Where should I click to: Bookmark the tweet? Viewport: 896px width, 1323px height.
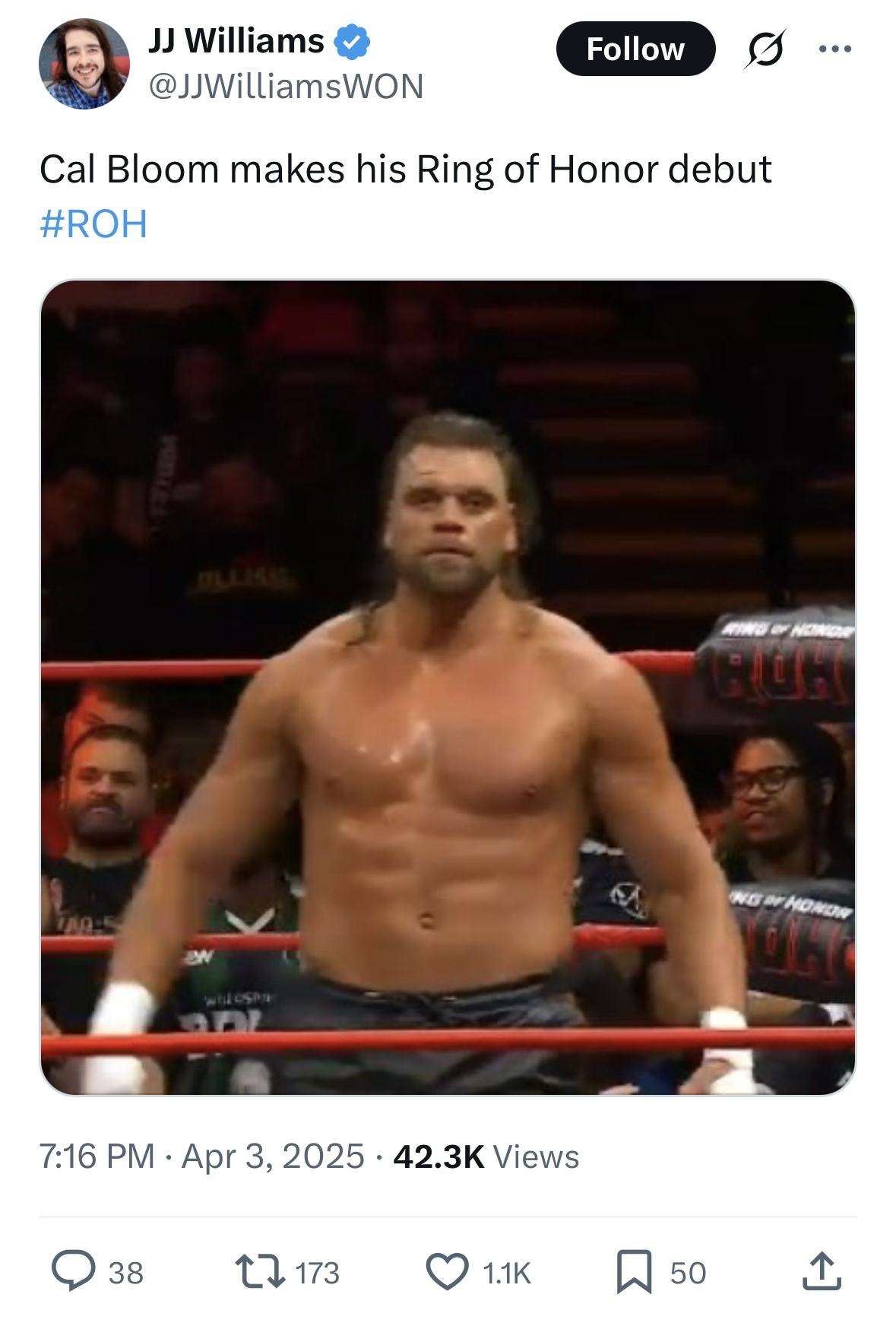[x=634, y=1271]
